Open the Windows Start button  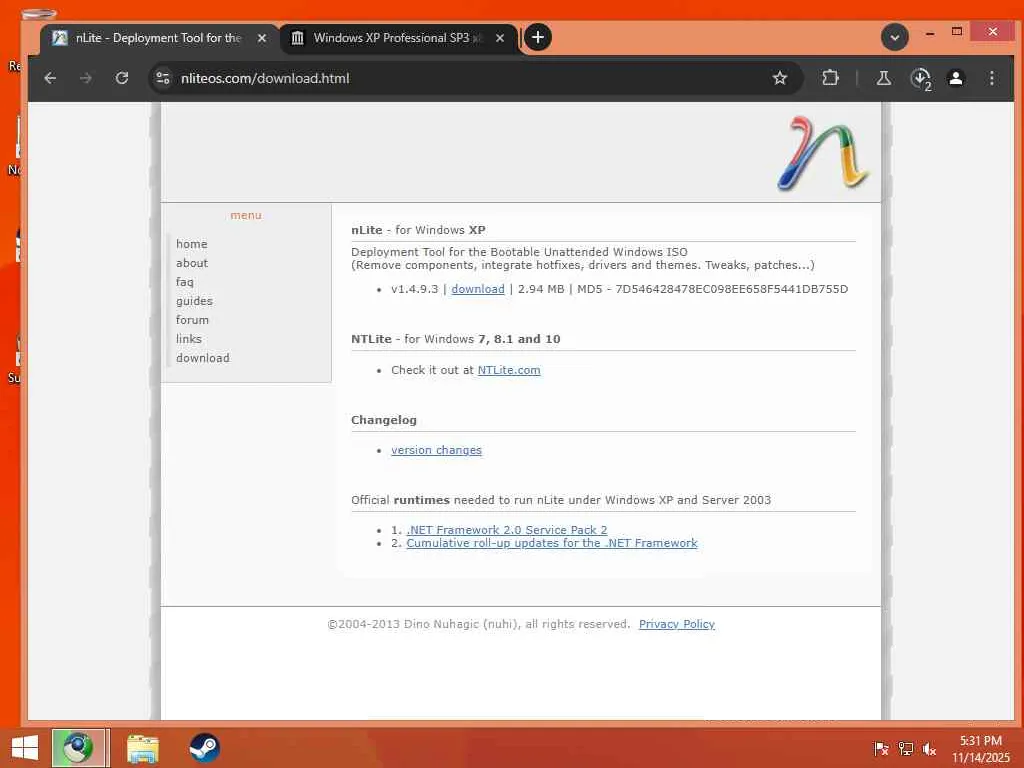pyautogui.click(x=25, y=748)
